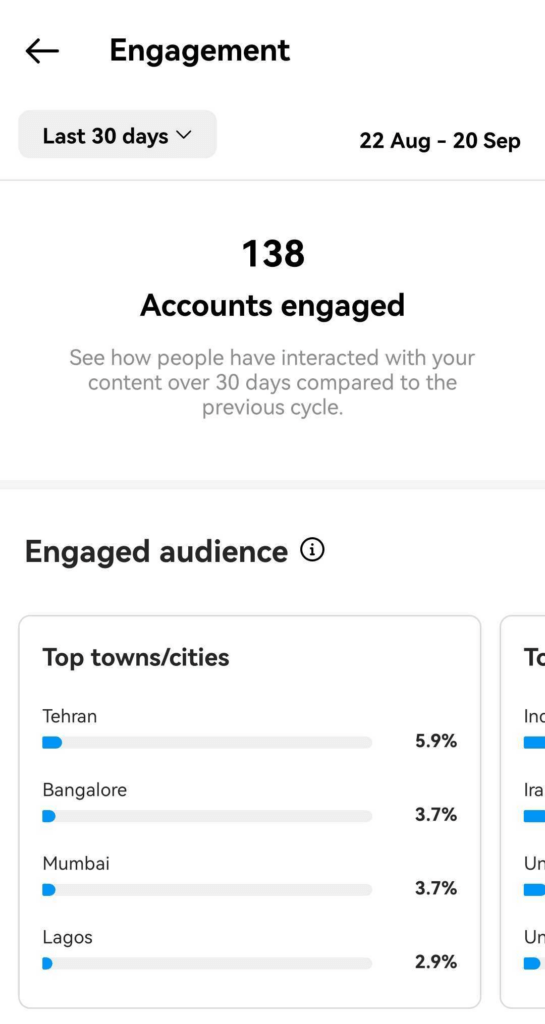Click the Mumbai progress bar

(x=207, y=889)
